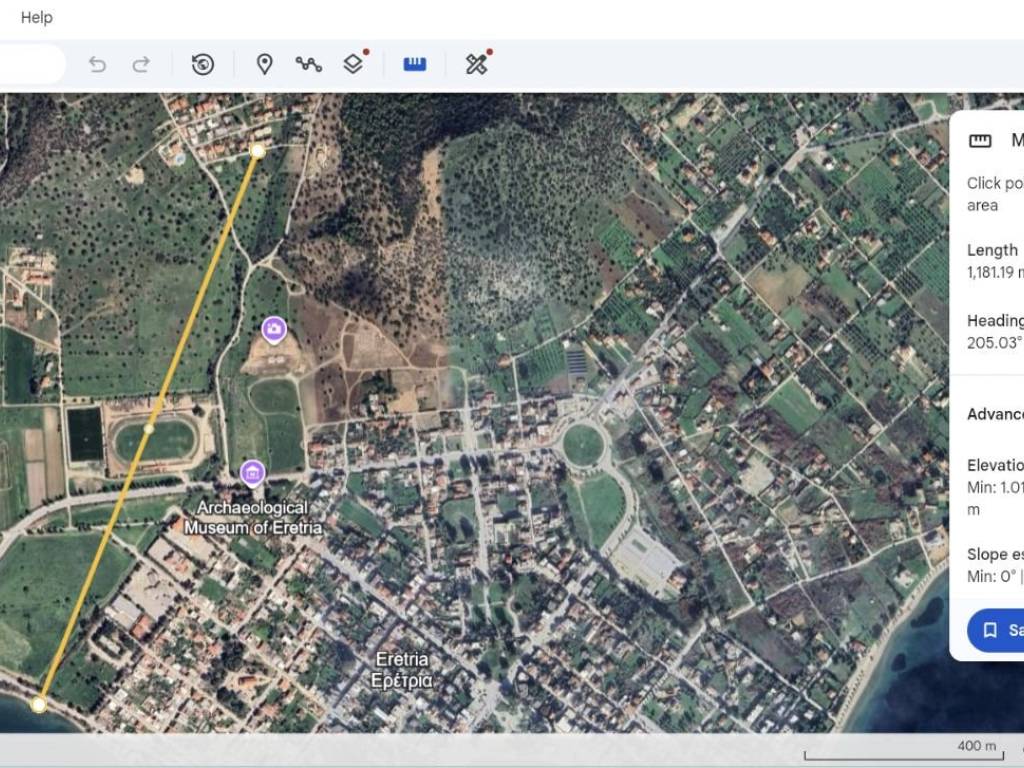Toggle the blue Measure ruler tool
The image size is (1024, 768).
[x=415, y=64]
